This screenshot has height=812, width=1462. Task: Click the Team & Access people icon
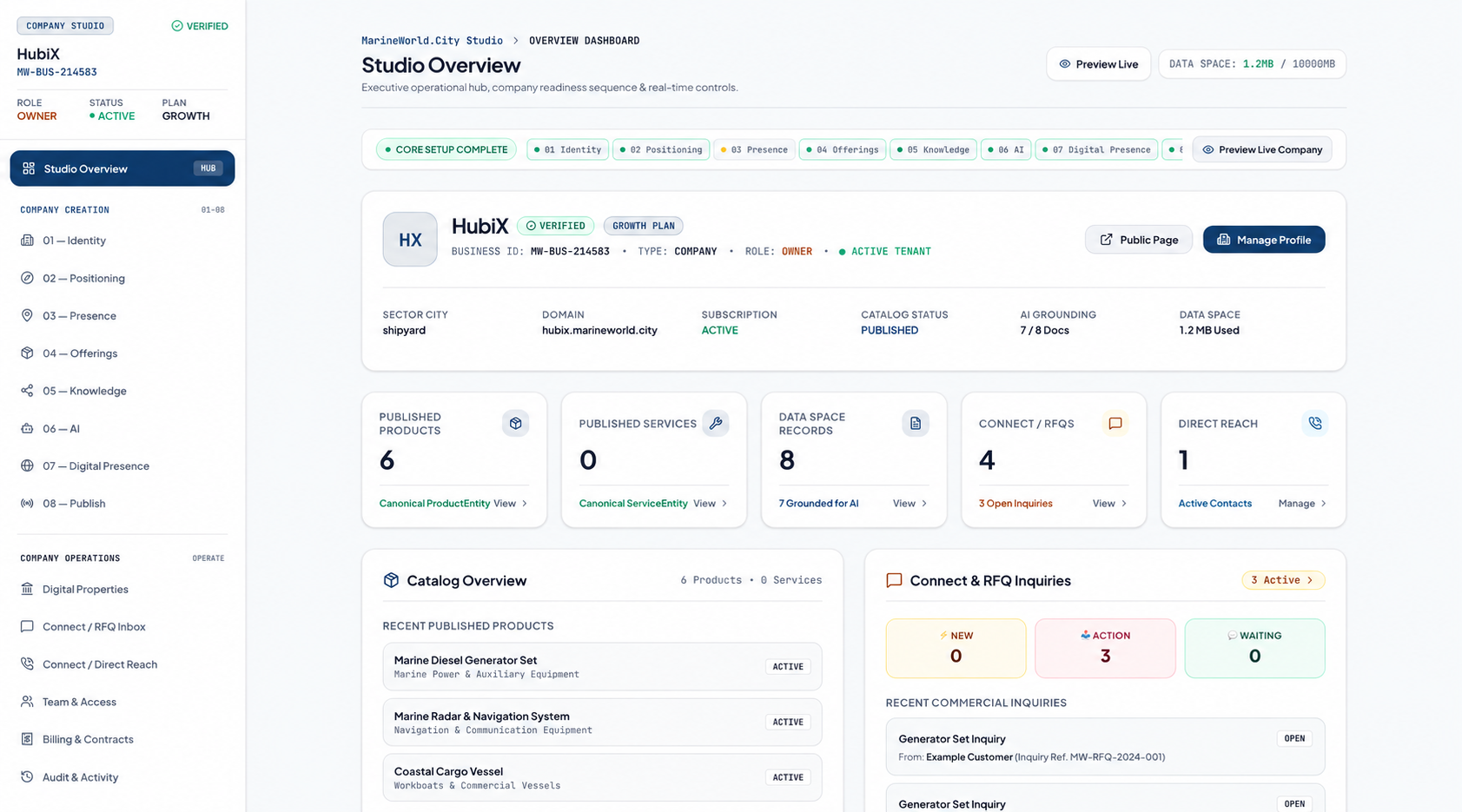click(27, 702)
